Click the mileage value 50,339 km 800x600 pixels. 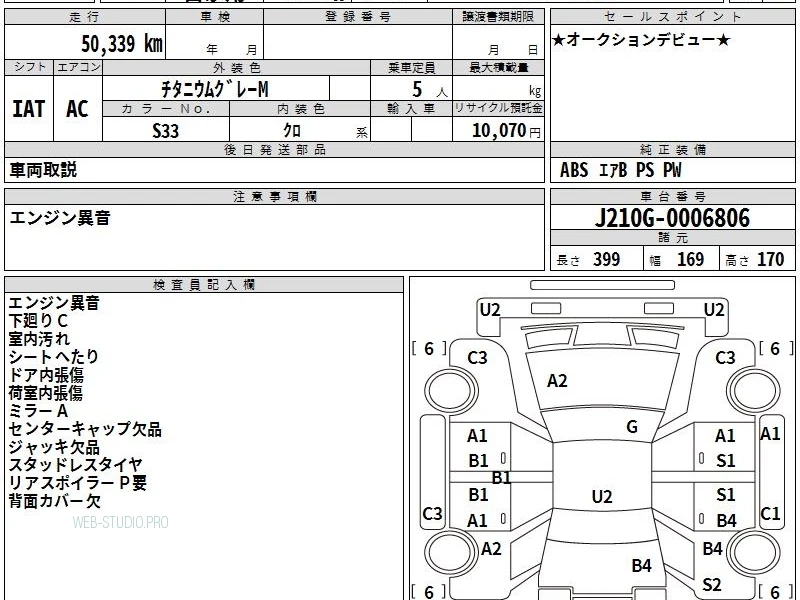click(x=122, y=43)
